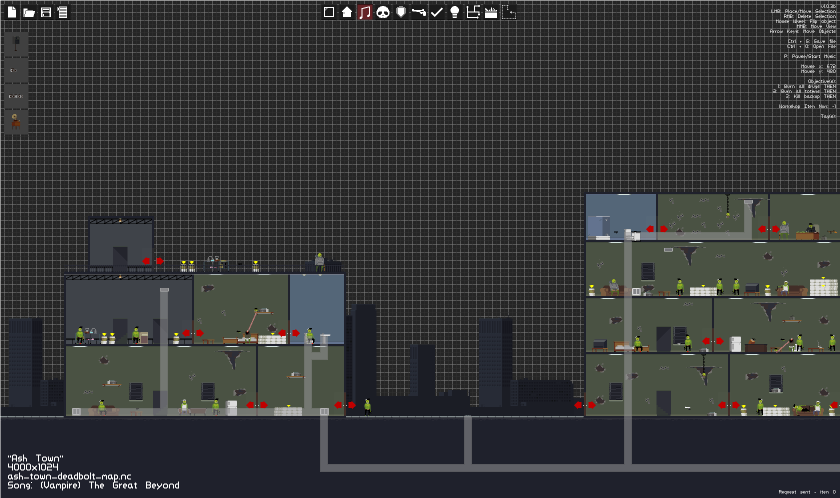840x498 pixels.
Task: Select the house building tool
Action: tap(347, 12)
